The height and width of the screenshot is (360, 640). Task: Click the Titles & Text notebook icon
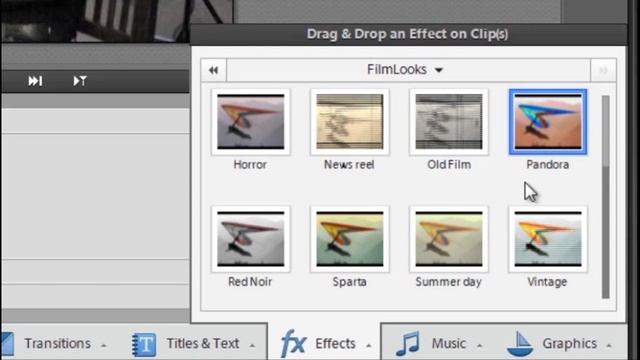pyautogui.click(x=144, y=345)
